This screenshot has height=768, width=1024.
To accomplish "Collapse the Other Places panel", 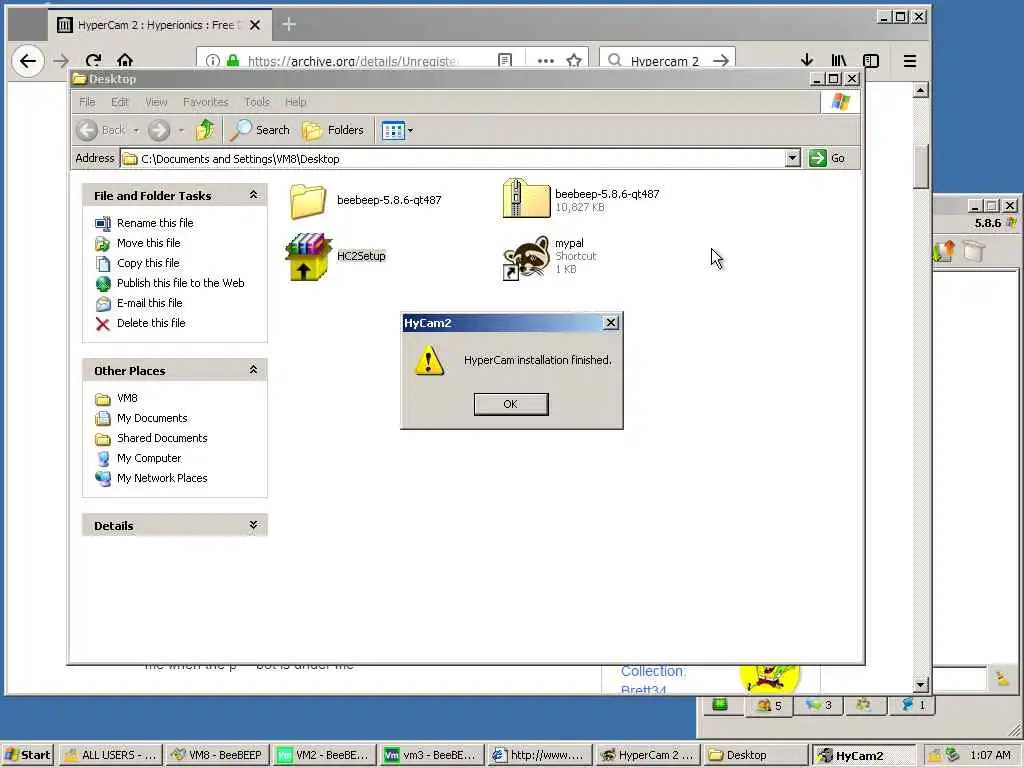I will pos(253,370).
